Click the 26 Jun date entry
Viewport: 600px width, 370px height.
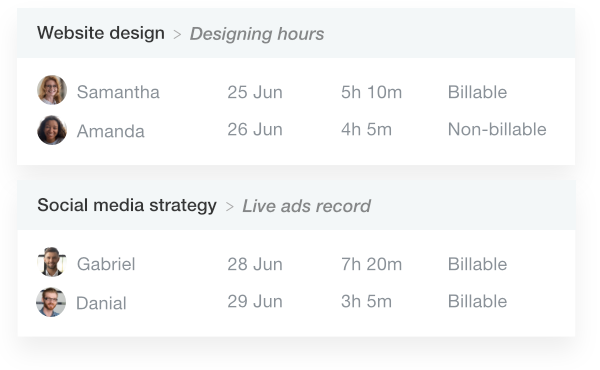click(255, 129)
